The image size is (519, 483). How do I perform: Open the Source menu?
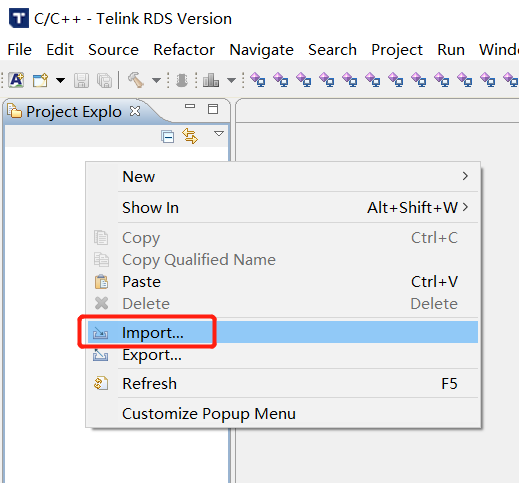[x=113, y=50]
